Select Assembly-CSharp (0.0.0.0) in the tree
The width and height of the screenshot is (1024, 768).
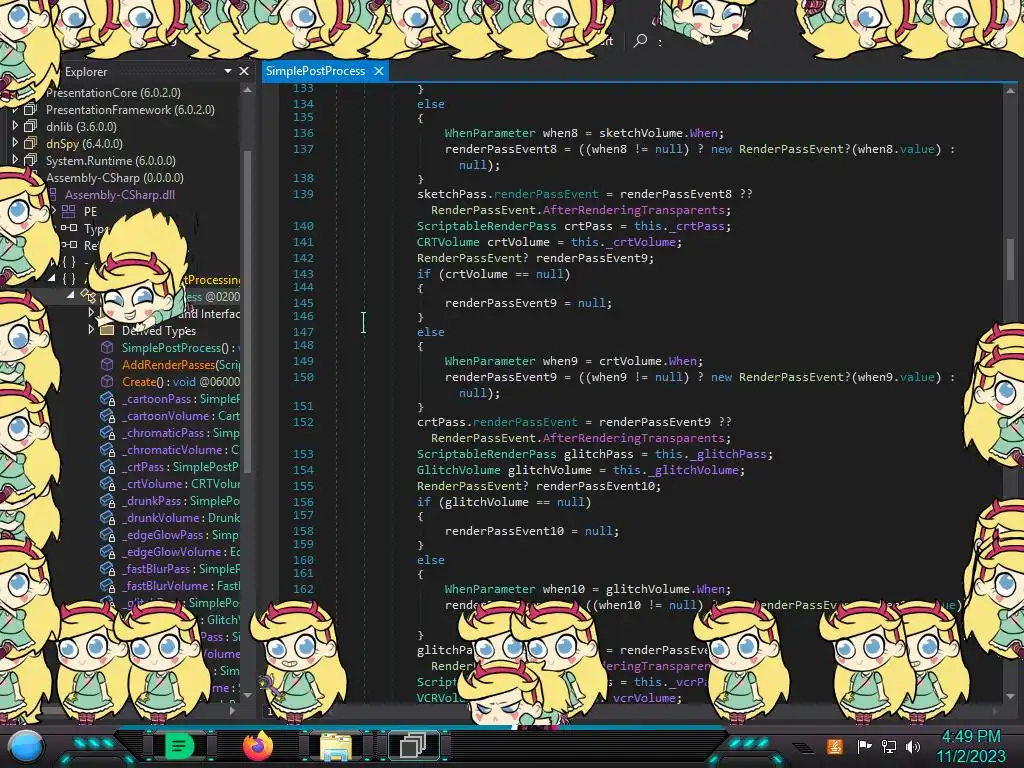pyautogui.click(x=114, y=178)
